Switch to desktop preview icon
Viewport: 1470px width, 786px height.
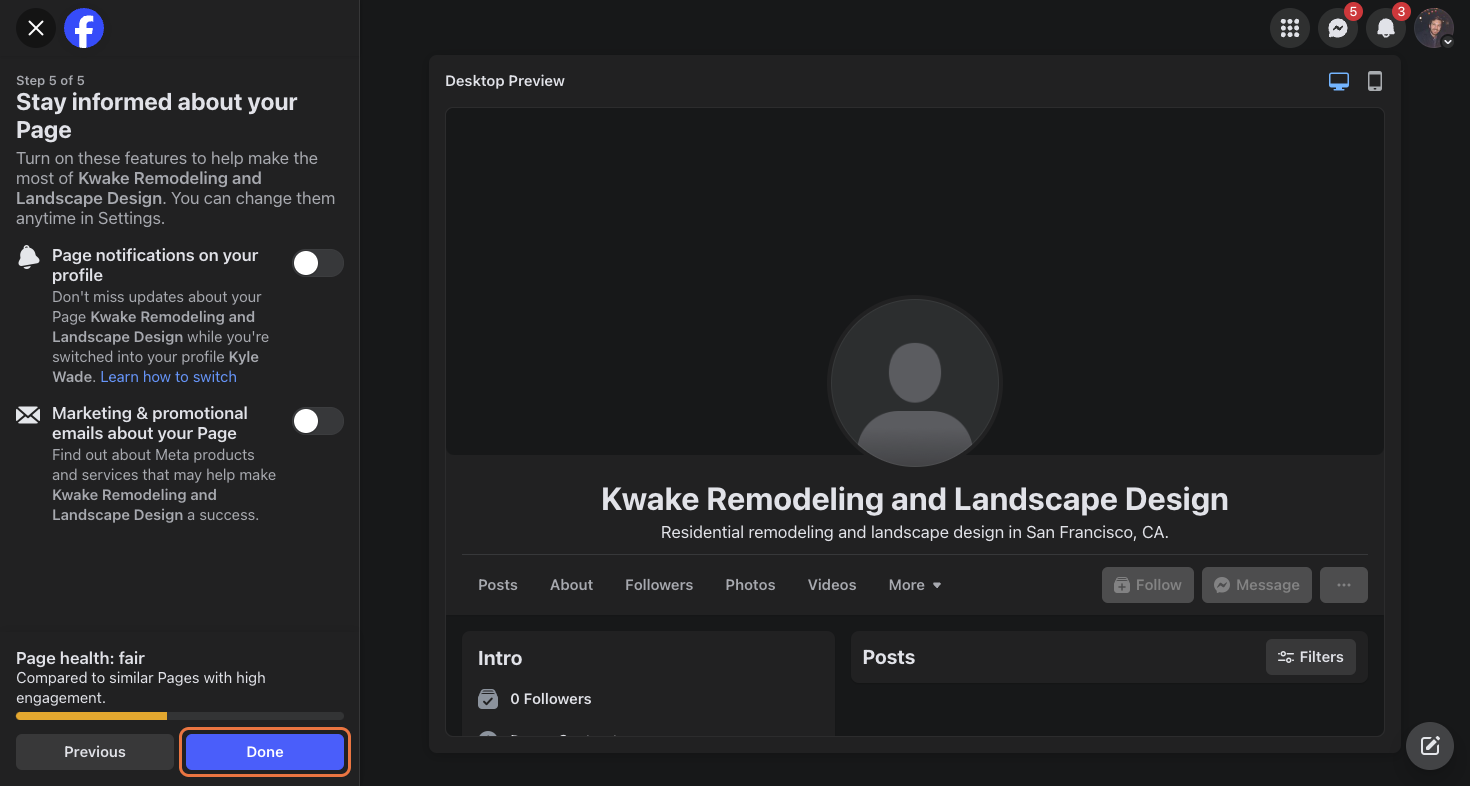pyautogui.click(x=1339, y=81)
